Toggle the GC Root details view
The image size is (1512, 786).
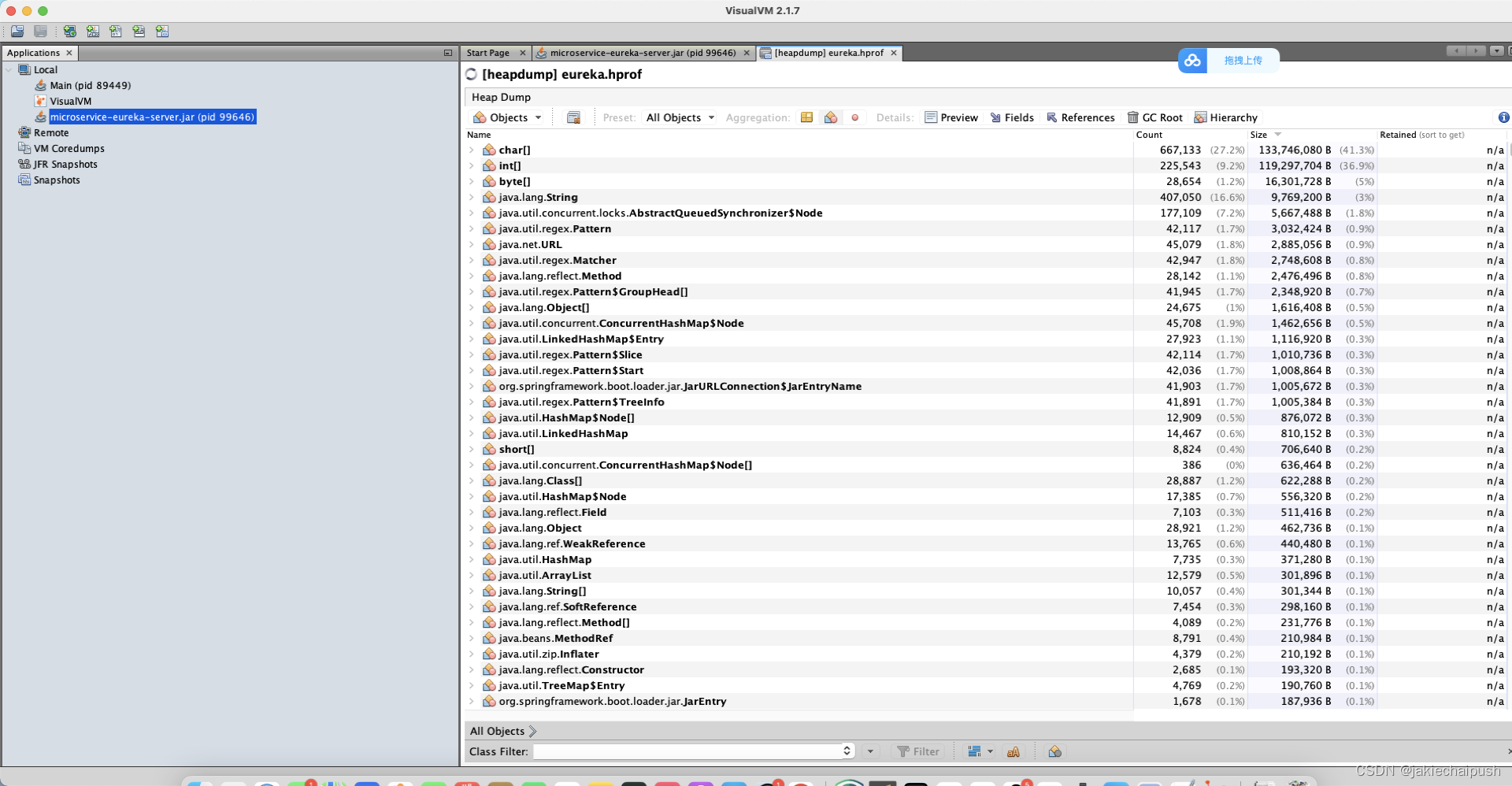[1154, 117]
